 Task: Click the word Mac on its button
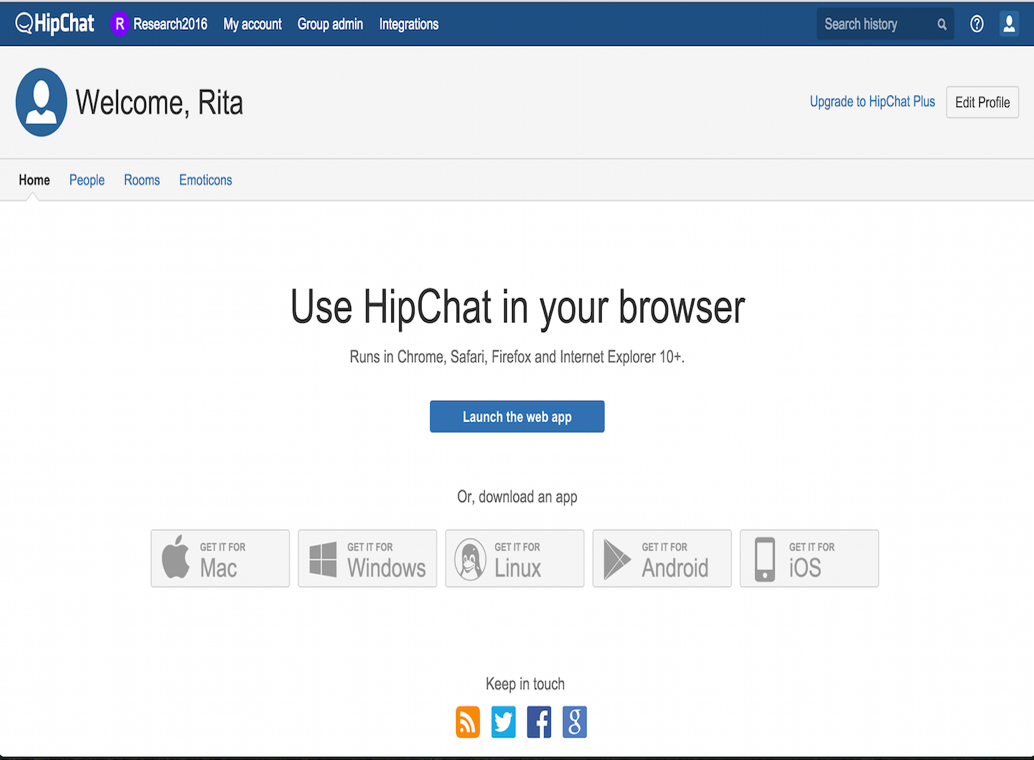[218, 568]
